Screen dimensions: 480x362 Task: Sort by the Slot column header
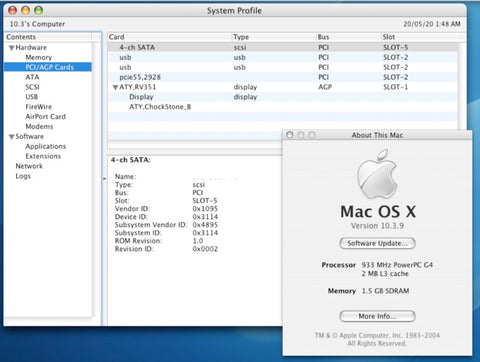423,37
